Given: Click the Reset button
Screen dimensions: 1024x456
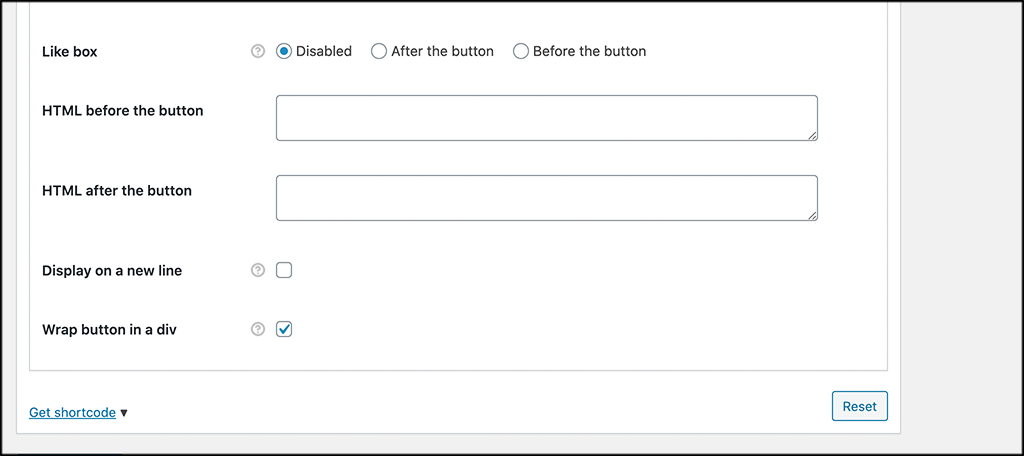Looking at the screenshot, I should (859, 406).
